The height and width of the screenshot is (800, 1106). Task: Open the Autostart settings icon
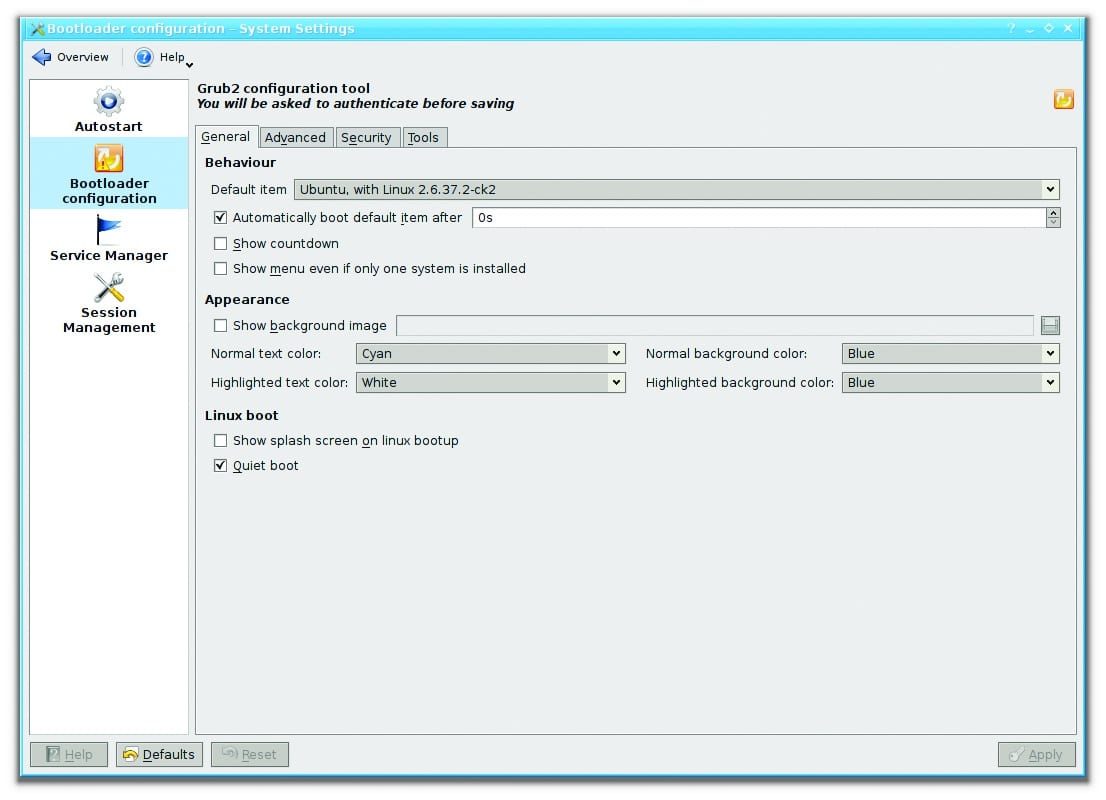click(108, 101)
